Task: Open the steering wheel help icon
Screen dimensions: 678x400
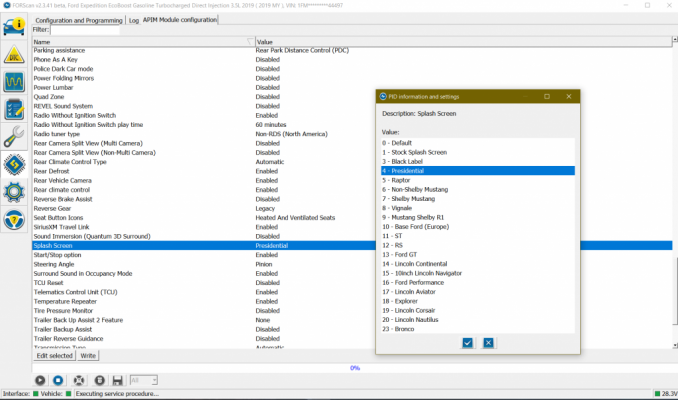Action: point(14,219)
